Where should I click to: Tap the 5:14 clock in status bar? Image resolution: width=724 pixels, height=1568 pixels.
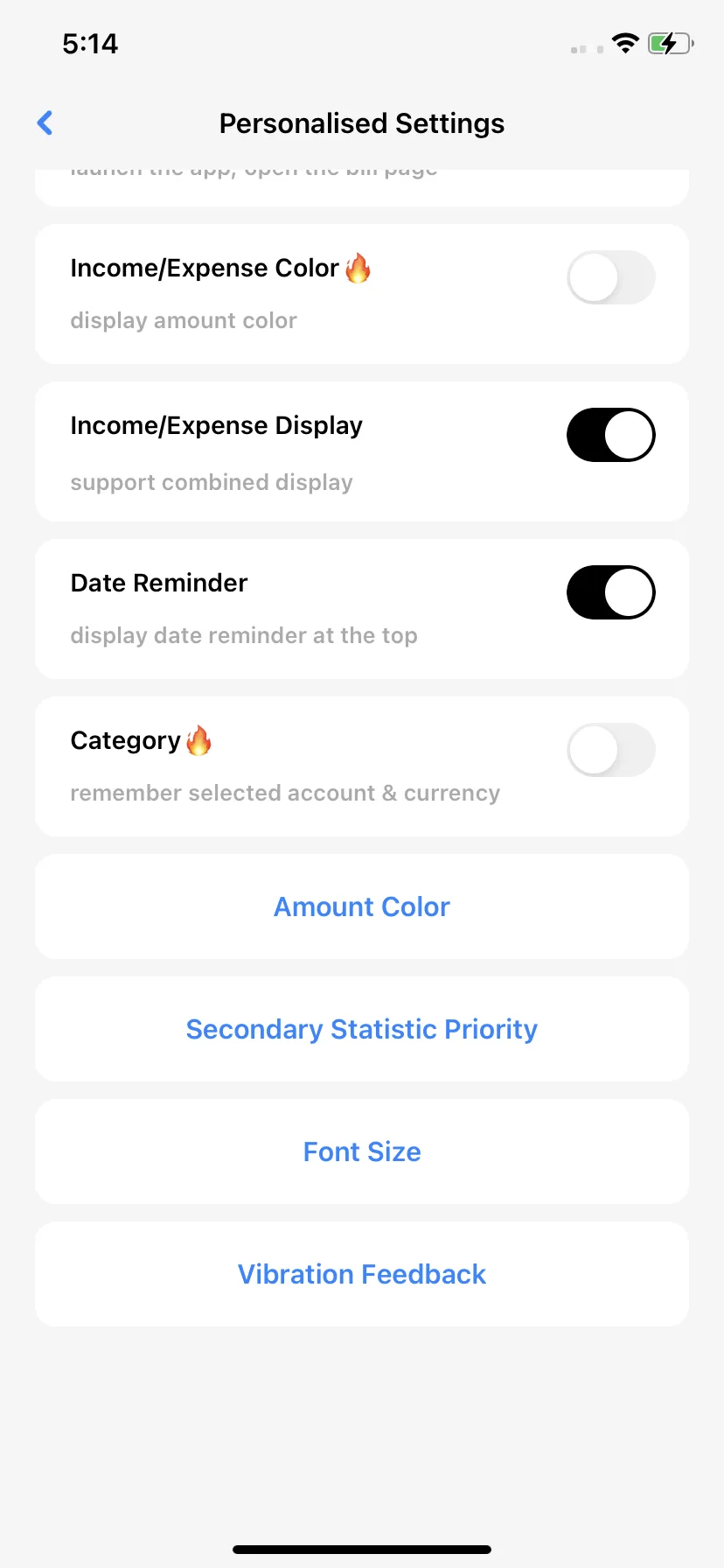click(90, 44)
